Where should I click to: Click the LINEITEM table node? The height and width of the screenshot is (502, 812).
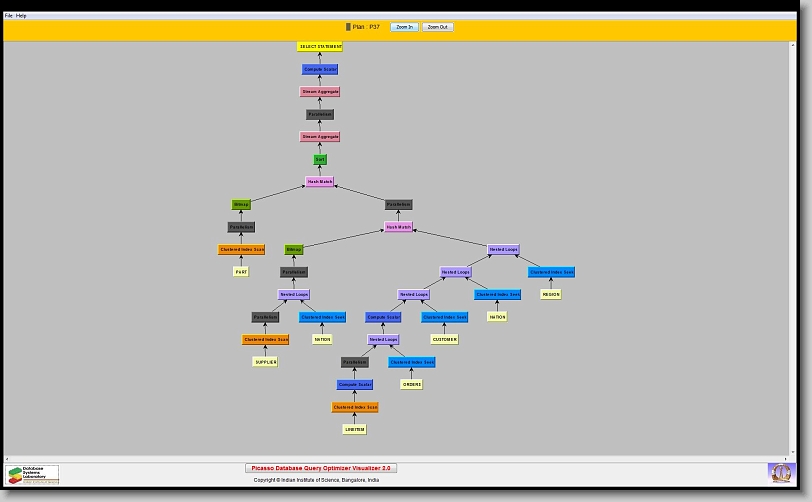[355, 430]
